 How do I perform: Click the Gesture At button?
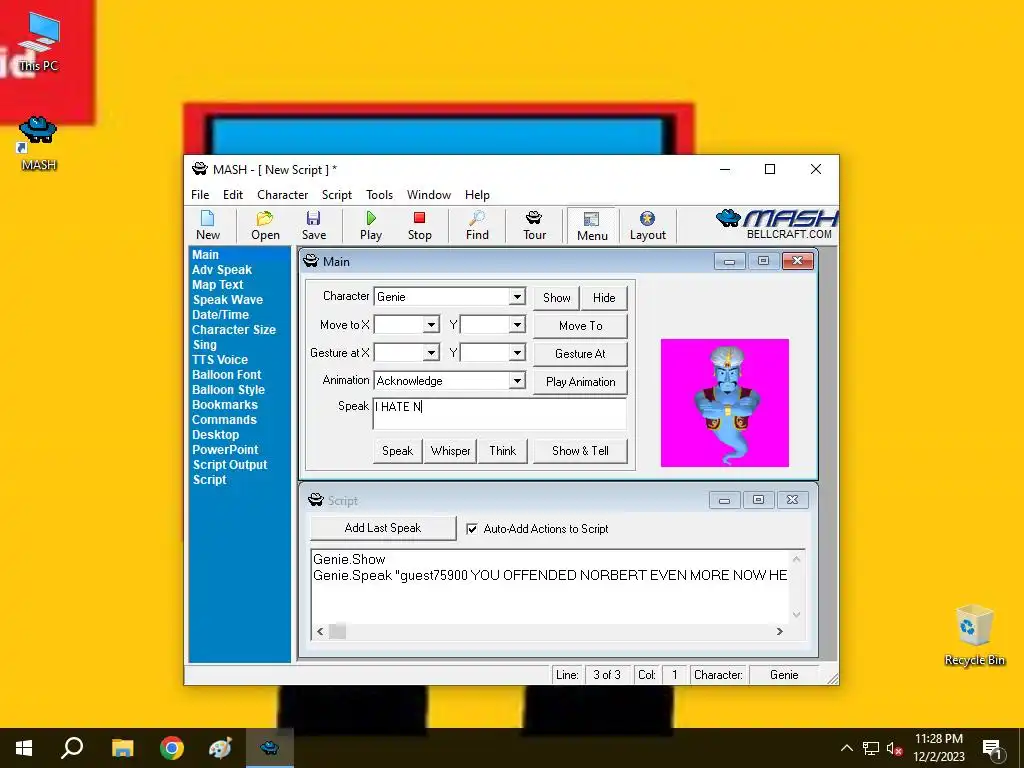[x=581, y=354]
